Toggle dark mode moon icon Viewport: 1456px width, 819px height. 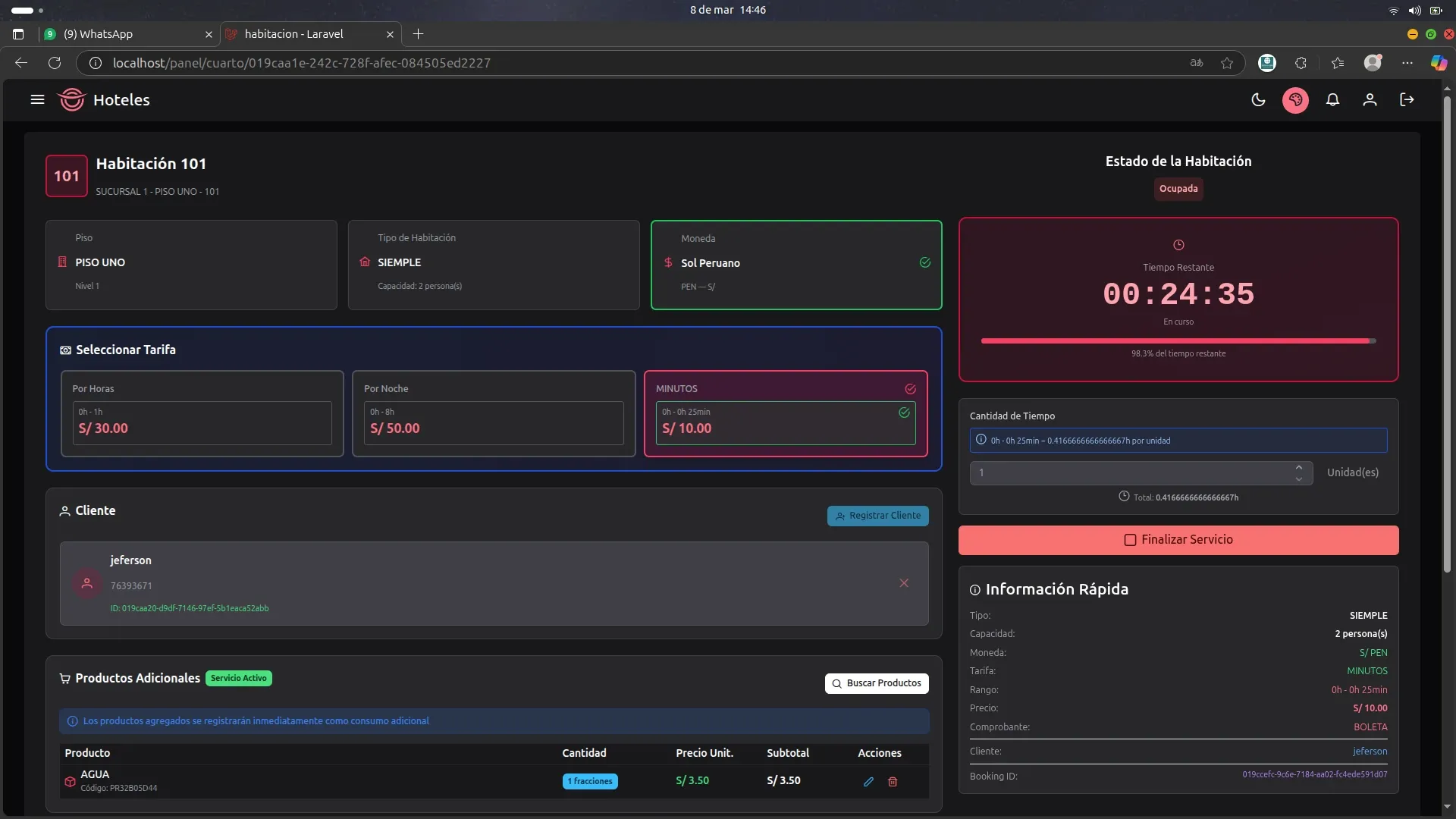[x=1258, y=99]
